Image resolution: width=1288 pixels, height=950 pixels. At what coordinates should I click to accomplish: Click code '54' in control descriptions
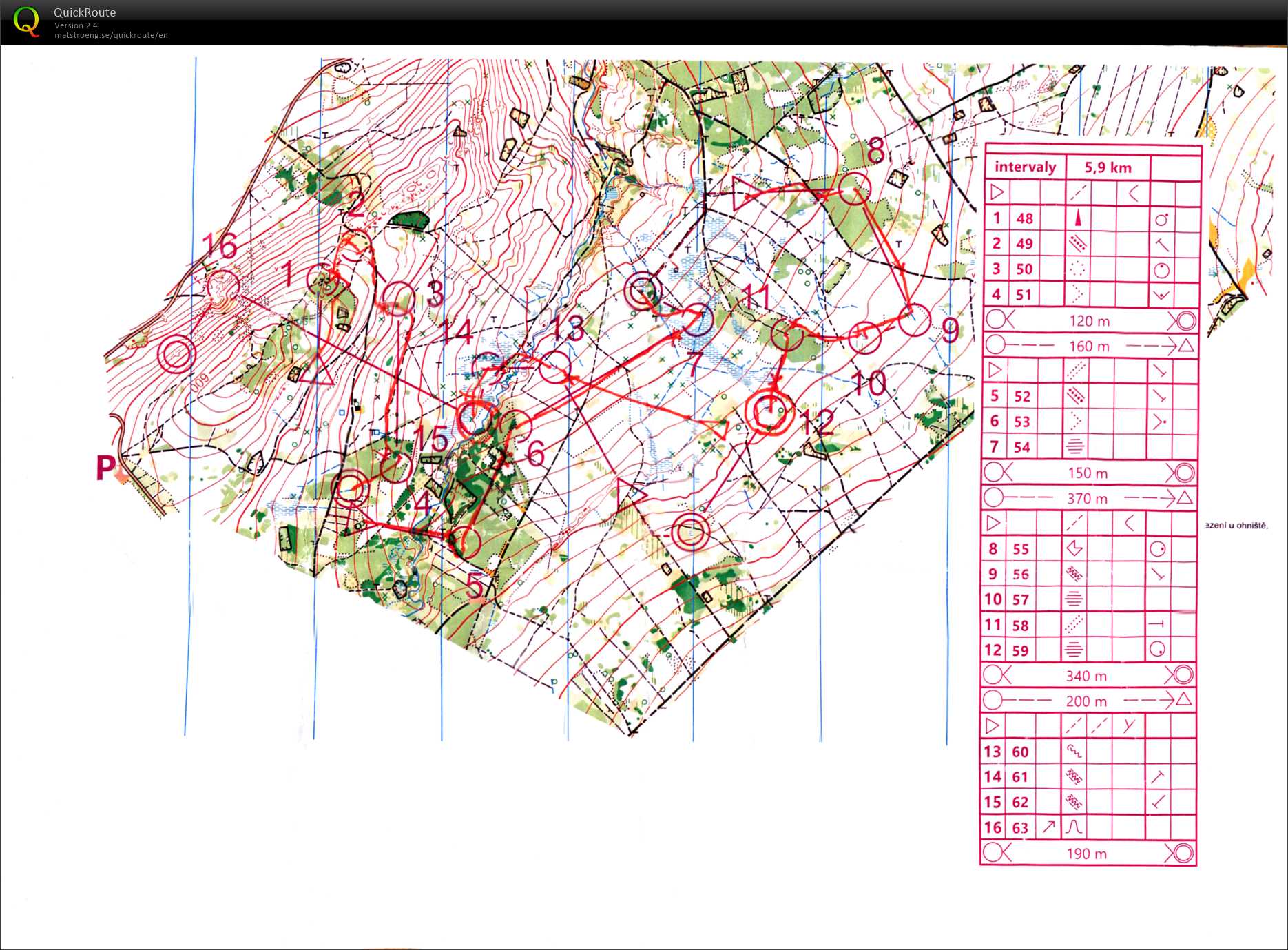pos(1022,447)
